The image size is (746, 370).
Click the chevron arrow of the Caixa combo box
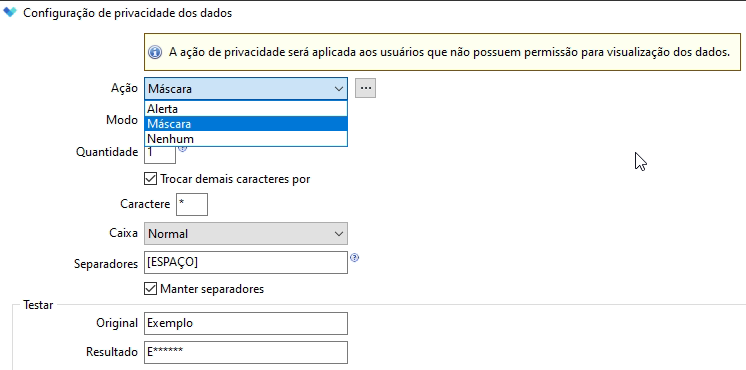339,234
